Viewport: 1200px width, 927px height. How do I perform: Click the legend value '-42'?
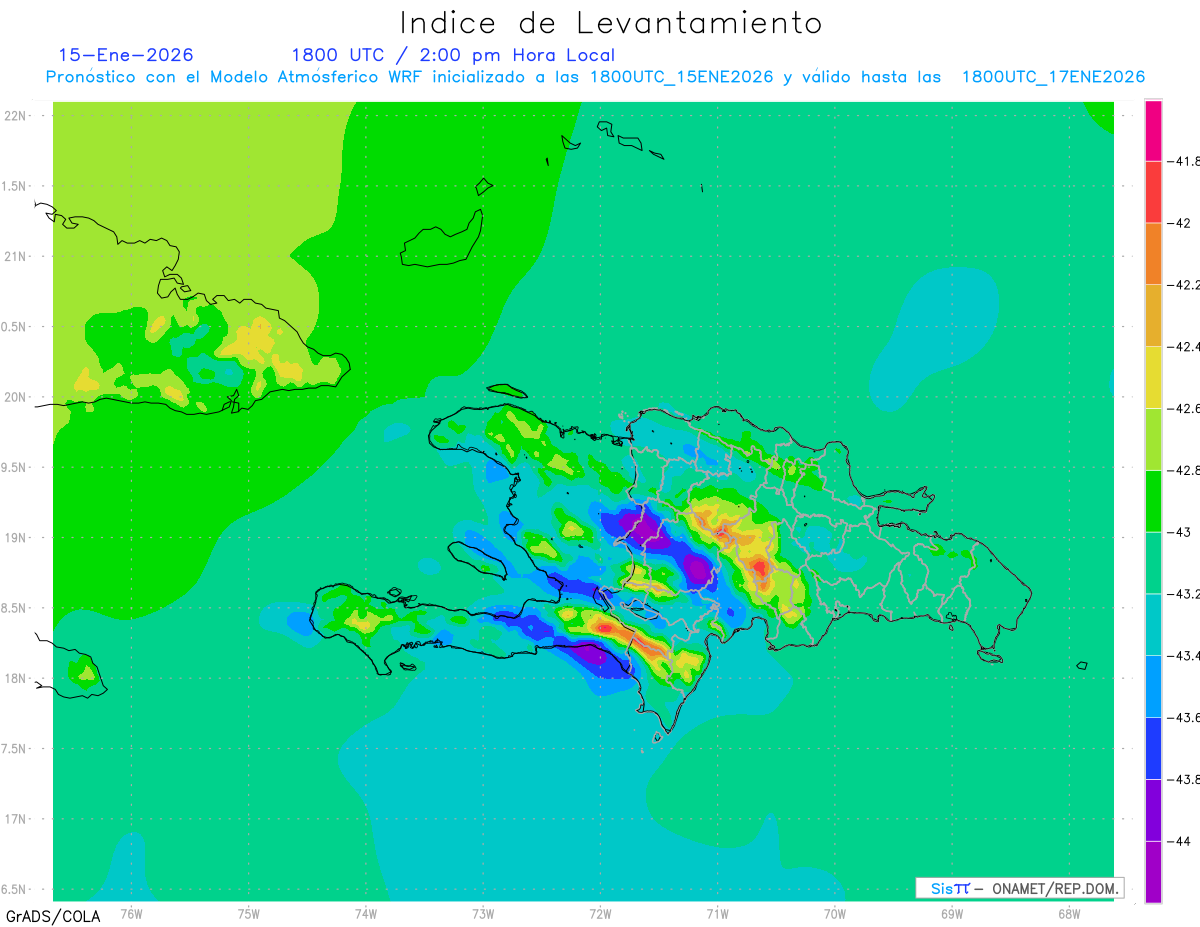pos(1179,223)
